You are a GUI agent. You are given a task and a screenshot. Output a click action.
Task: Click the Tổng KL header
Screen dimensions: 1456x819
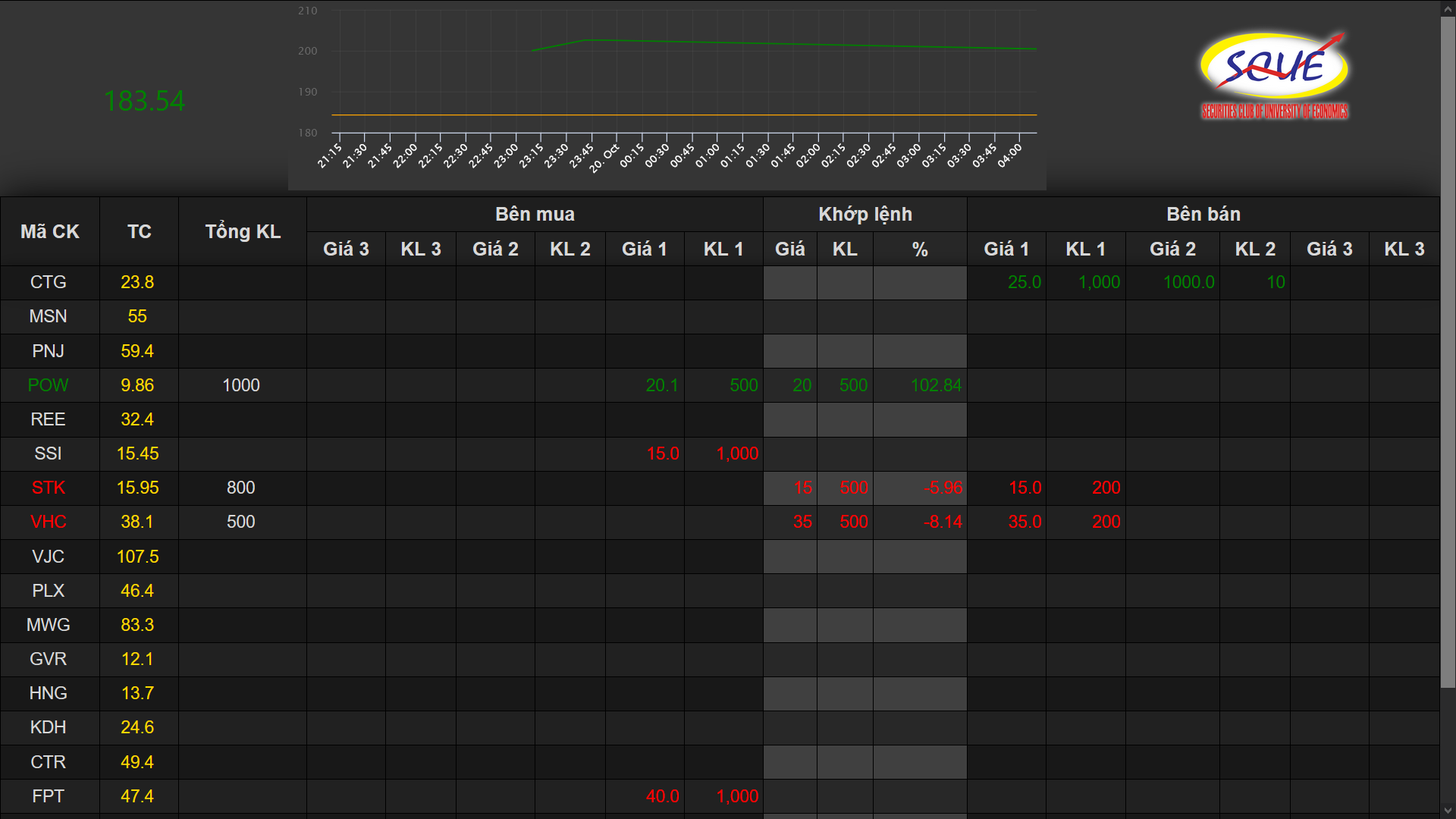[242, 231]
